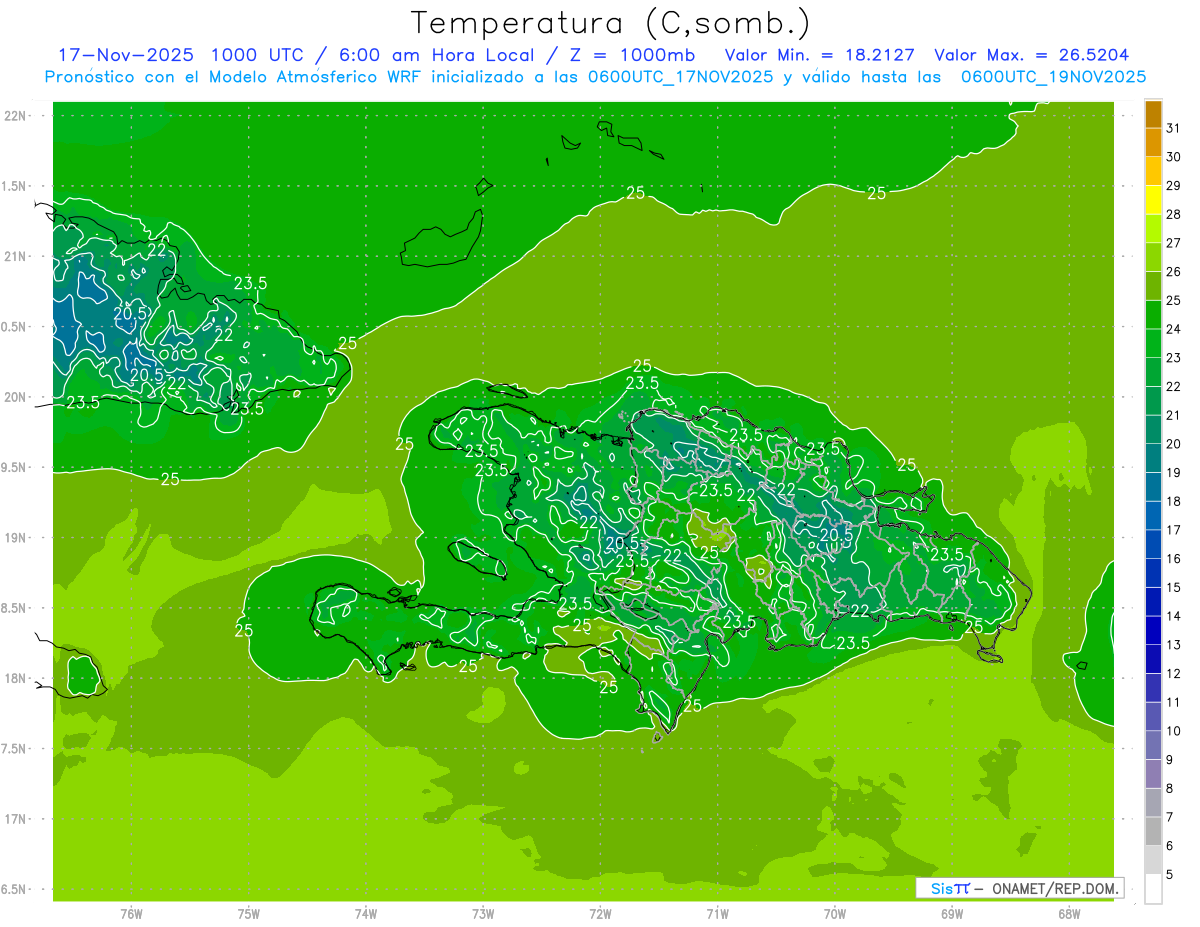Pick the yellow swatch between 28 and 29
Viewport: 1200px width, 927px height.
point(1153,200)
